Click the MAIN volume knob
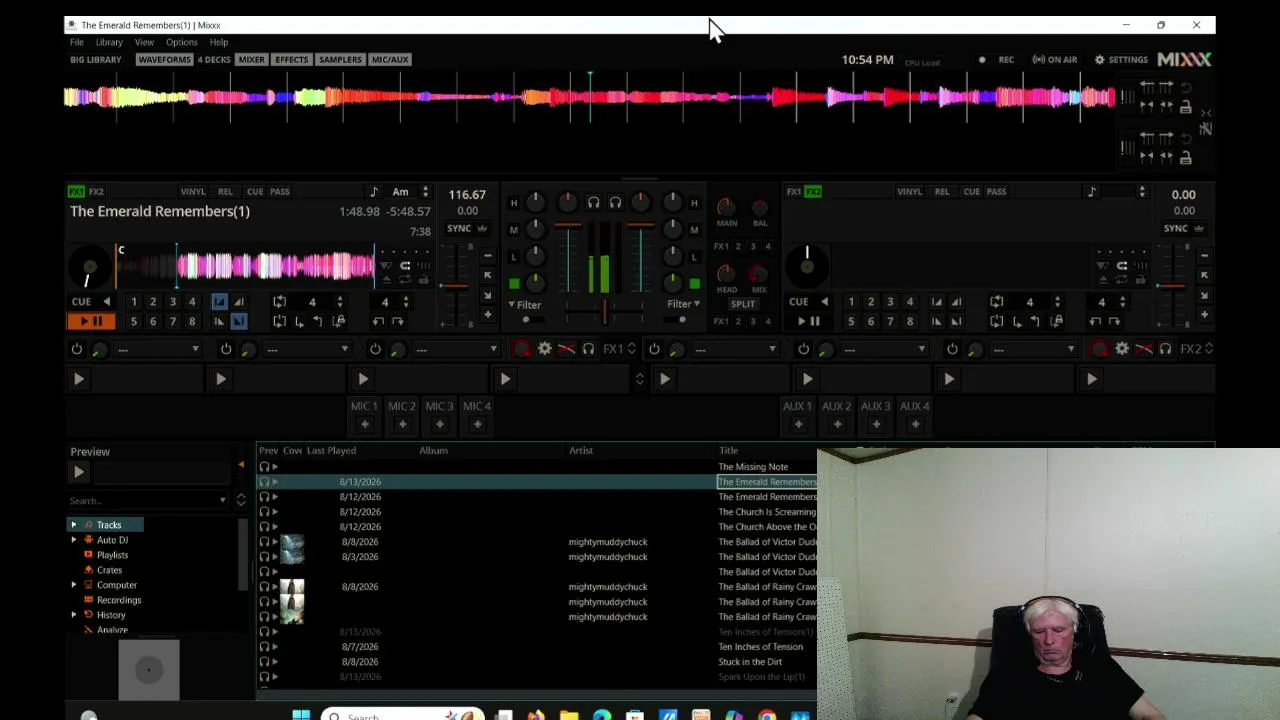 tap(727, 208)
